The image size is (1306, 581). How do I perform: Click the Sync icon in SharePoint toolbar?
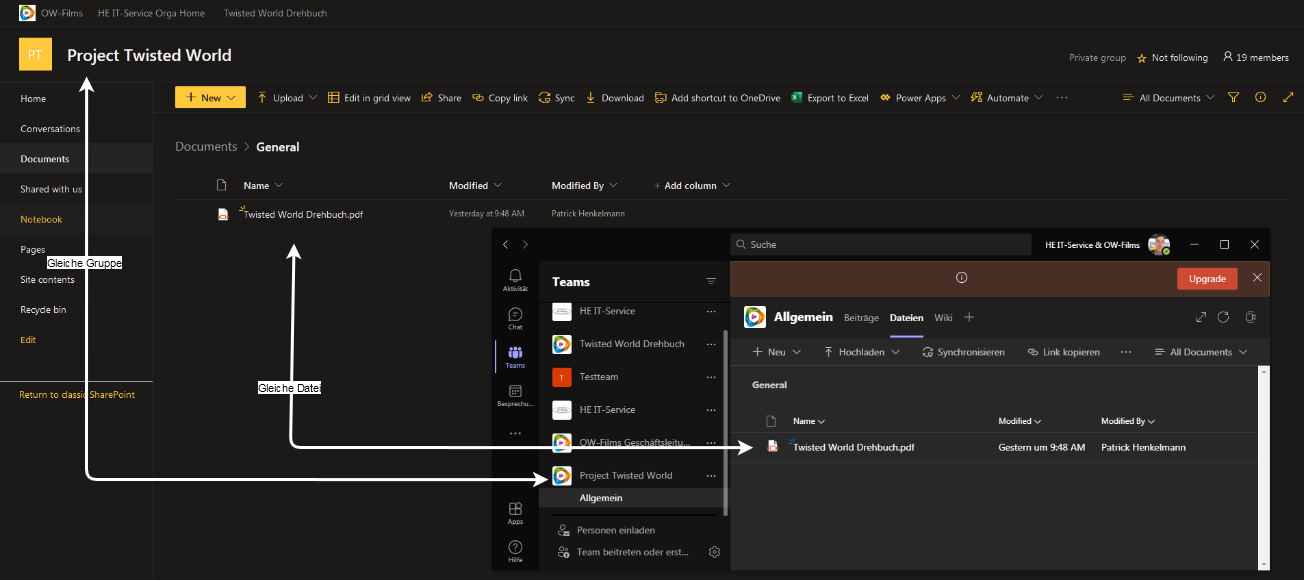point(545,98)
